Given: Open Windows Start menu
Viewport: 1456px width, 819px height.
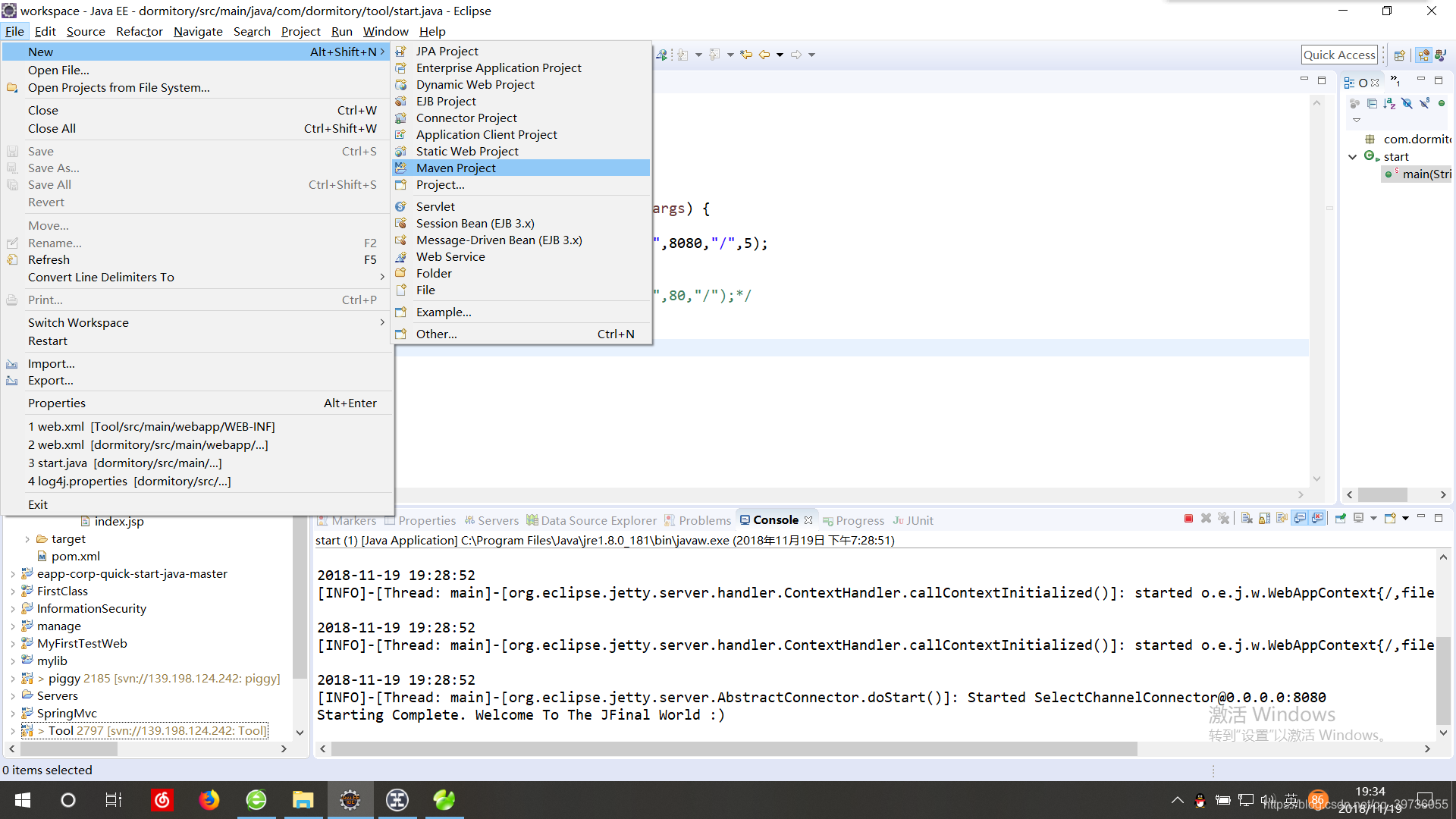Looking at the screenshot, I should [x=23, y=800].
